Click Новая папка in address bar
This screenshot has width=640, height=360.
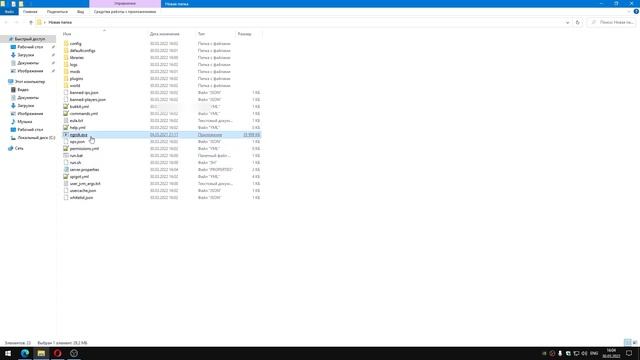60,22
